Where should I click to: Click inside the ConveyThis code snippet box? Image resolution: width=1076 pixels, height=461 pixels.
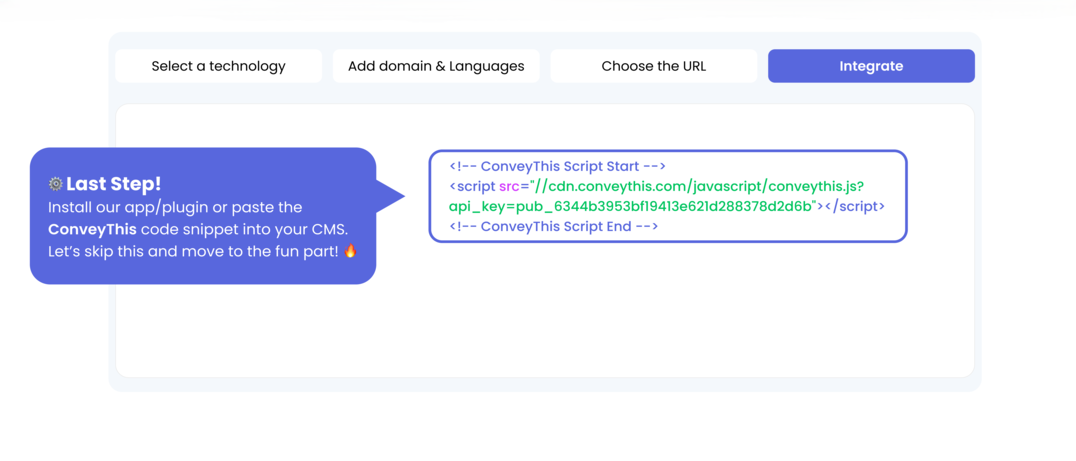668,196
